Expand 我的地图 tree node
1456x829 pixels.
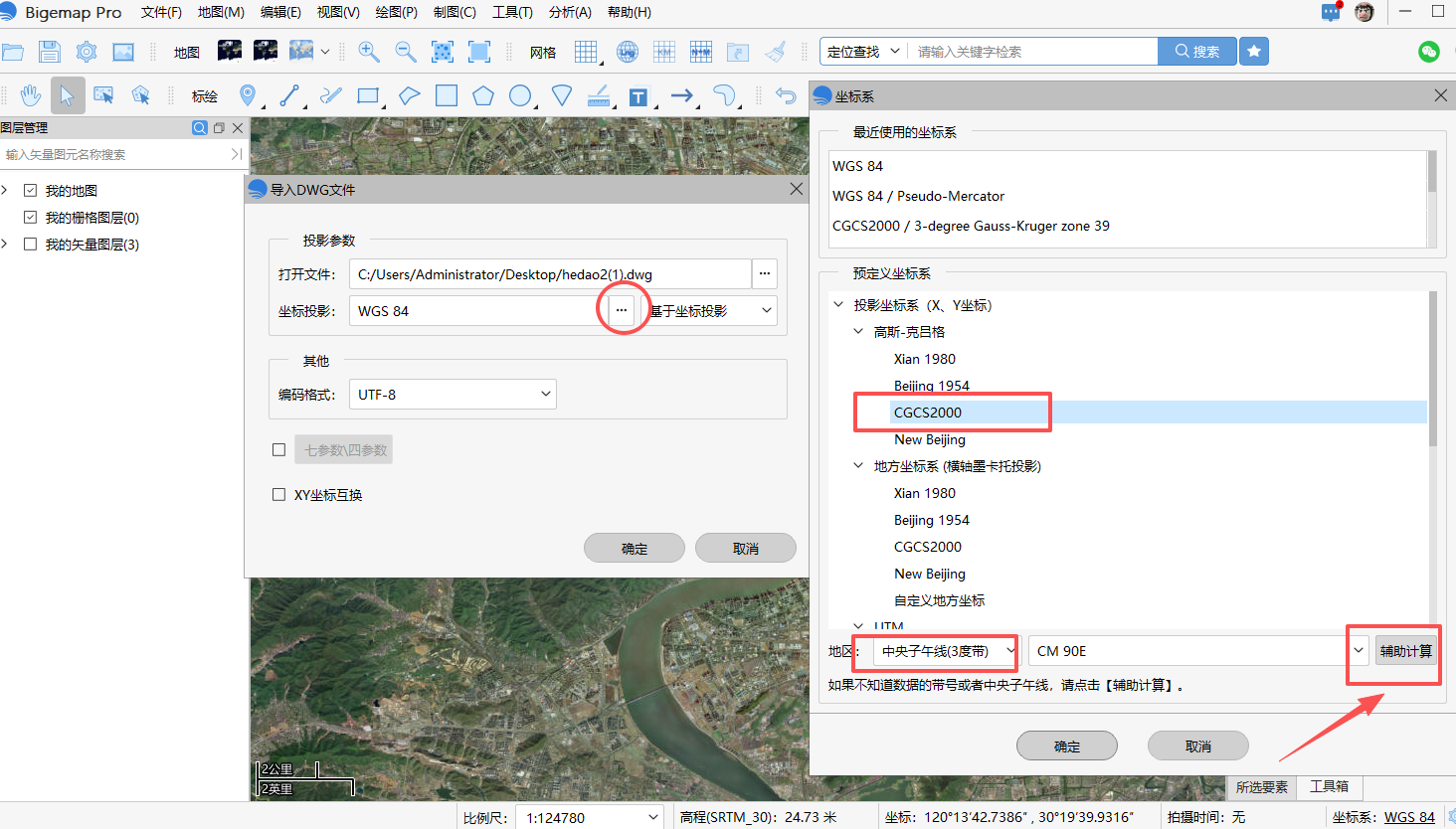(x=5, y=190)
